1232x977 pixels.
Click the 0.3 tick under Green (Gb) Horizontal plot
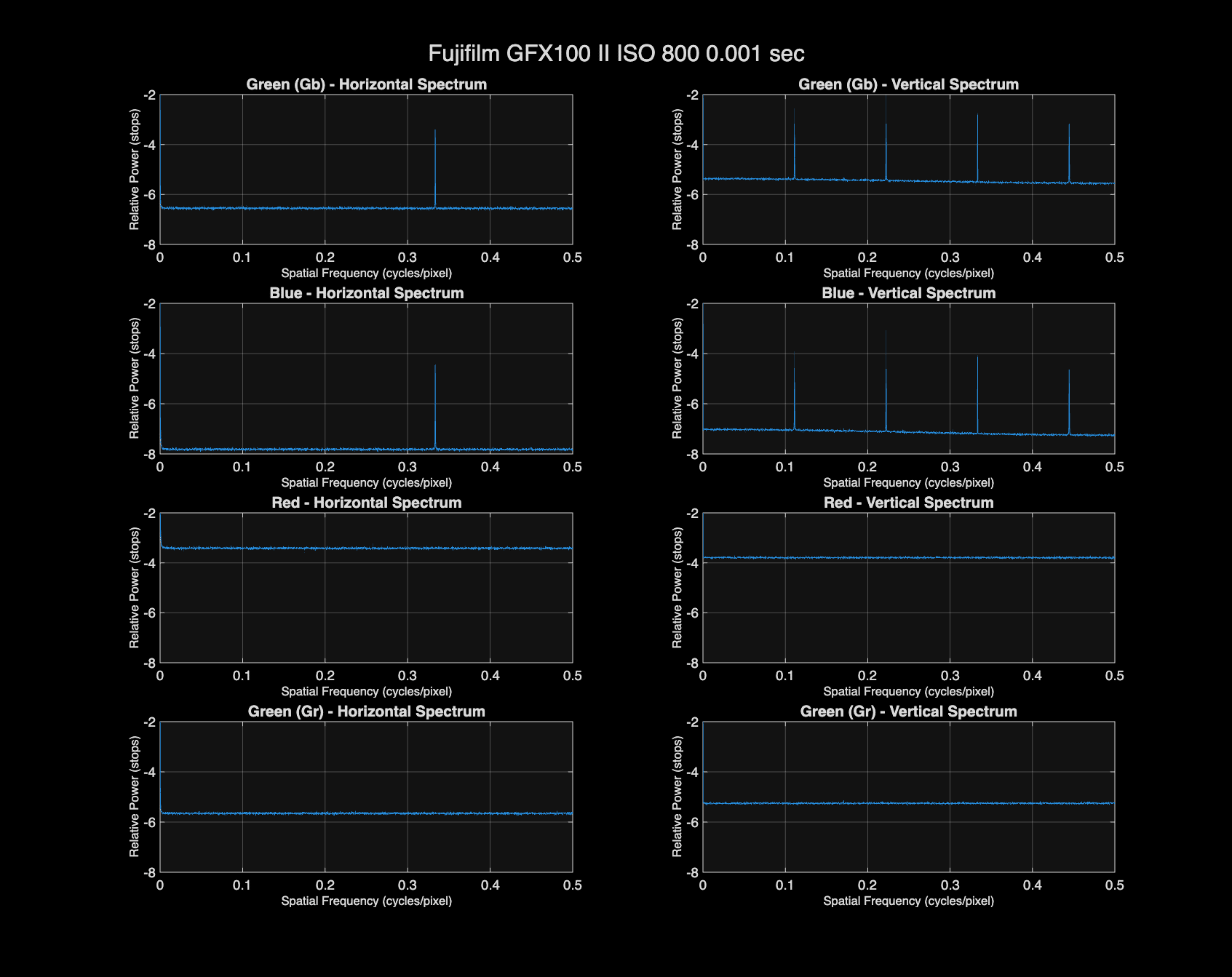click(408, 258)
